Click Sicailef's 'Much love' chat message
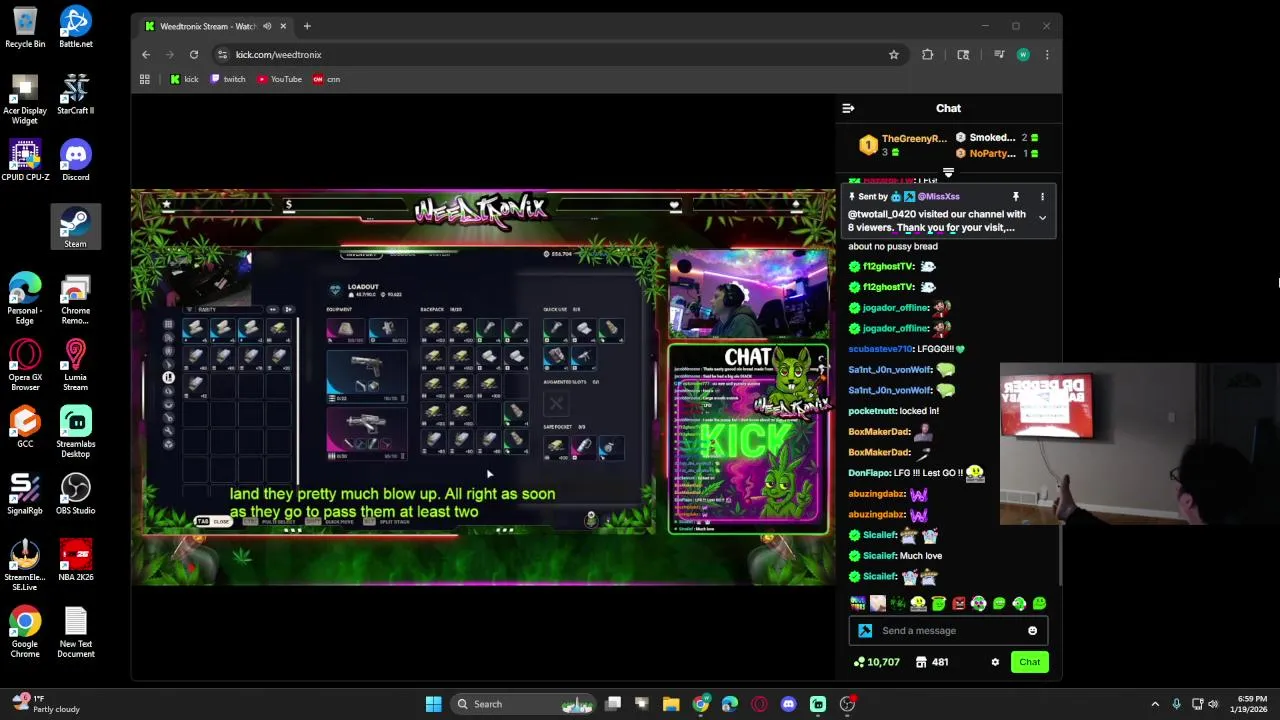The width and height of the screenshot is (1280, 720). (921, 556)
